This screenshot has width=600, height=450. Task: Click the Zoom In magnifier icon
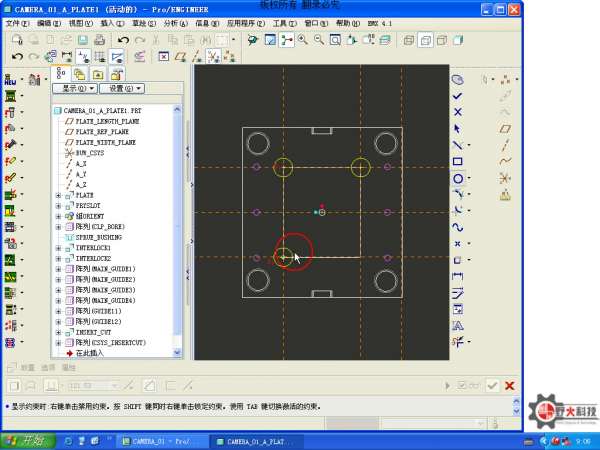point(303,40)
